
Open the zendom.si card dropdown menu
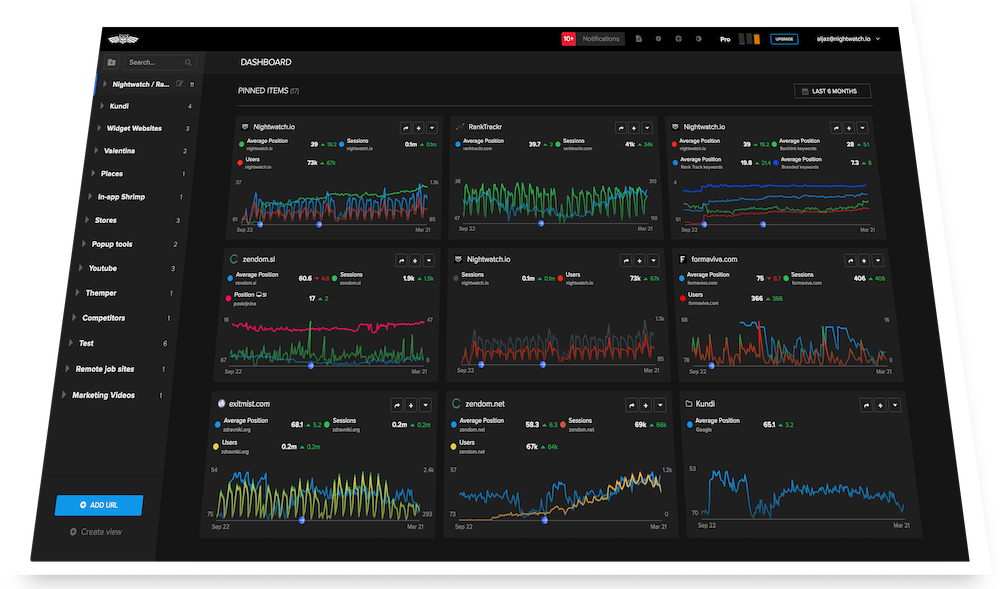click(x=429, y=260)
